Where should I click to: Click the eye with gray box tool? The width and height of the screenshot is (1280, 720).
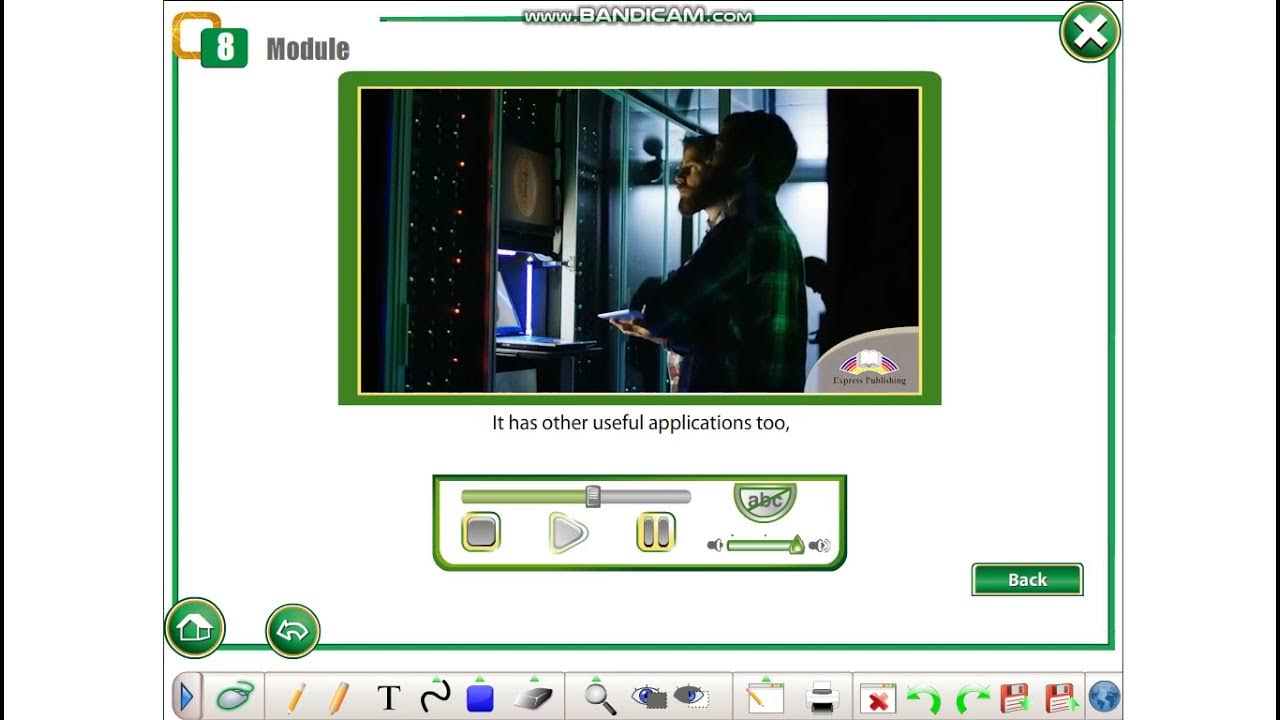649,697
